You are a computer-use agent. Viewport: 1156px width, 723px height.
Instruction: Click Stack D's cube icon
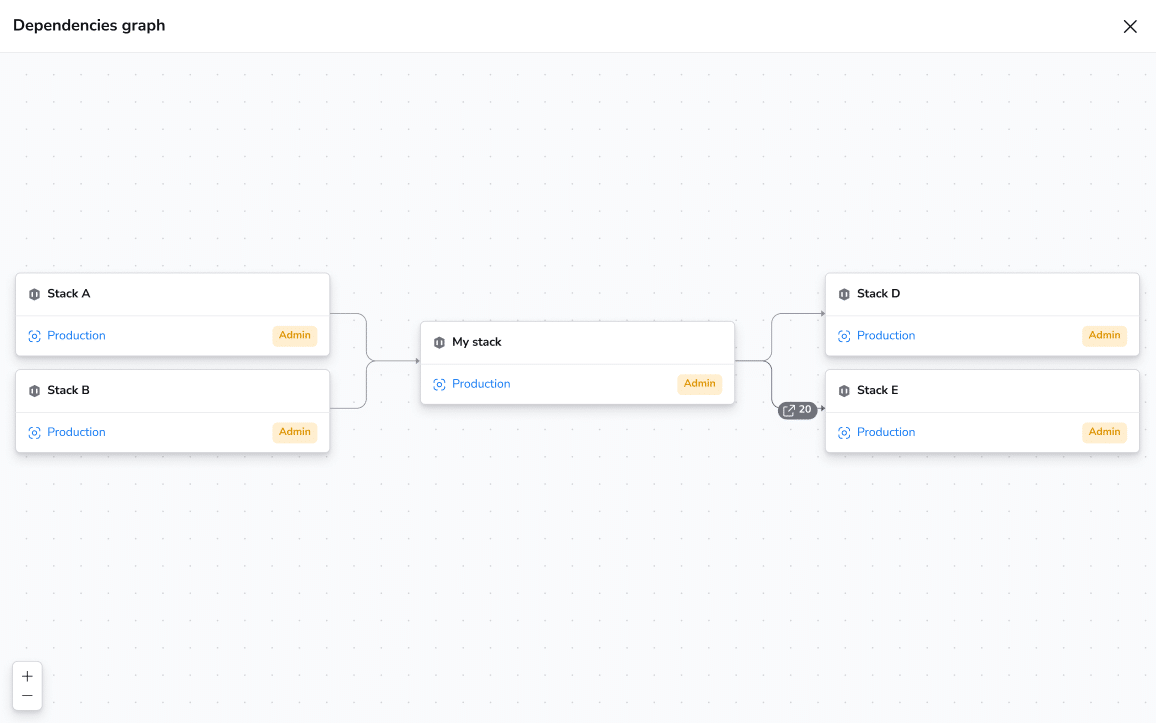[x=843, y=293]
